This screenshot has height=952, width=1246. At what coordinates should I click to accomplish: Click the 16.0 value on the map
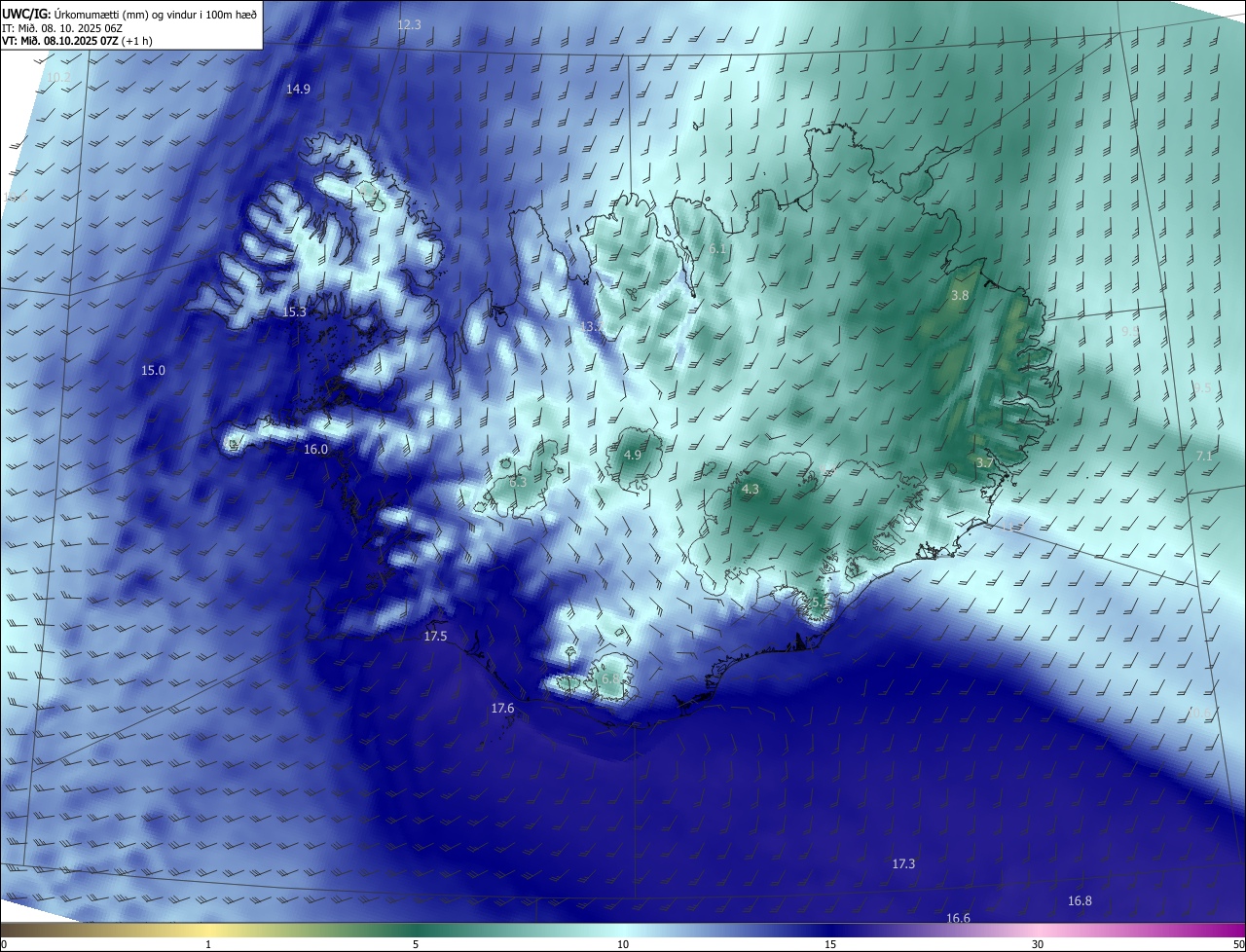tap(315, 450)
